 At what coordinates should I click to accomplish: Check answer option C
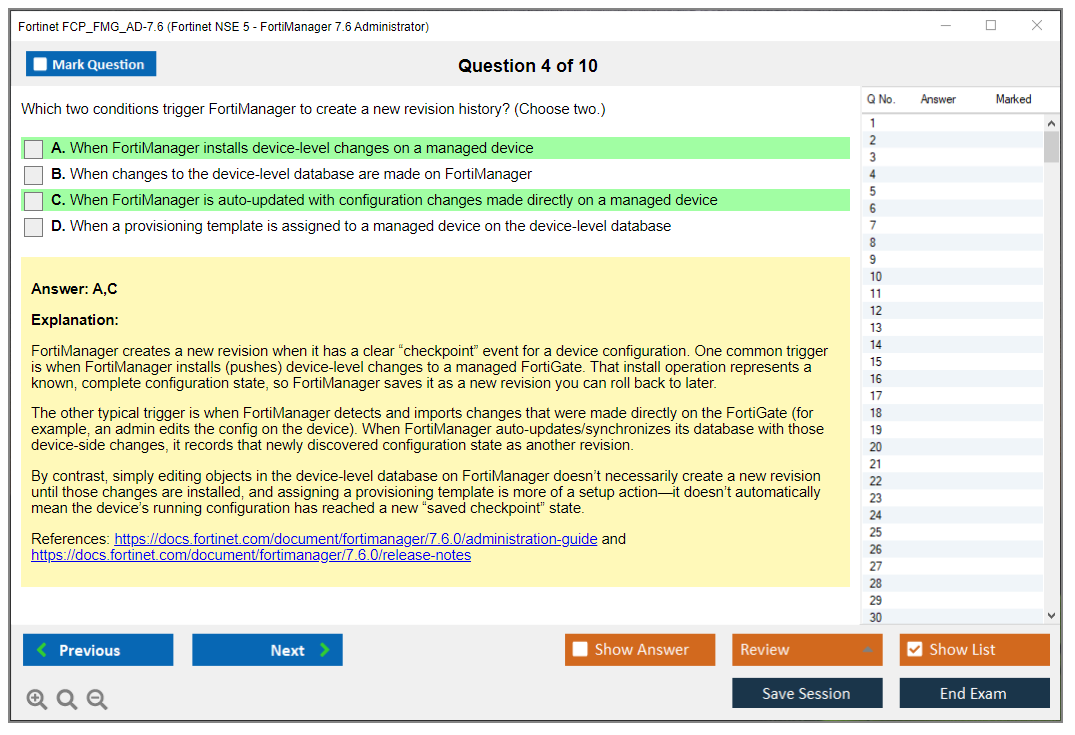pos(32,200)
